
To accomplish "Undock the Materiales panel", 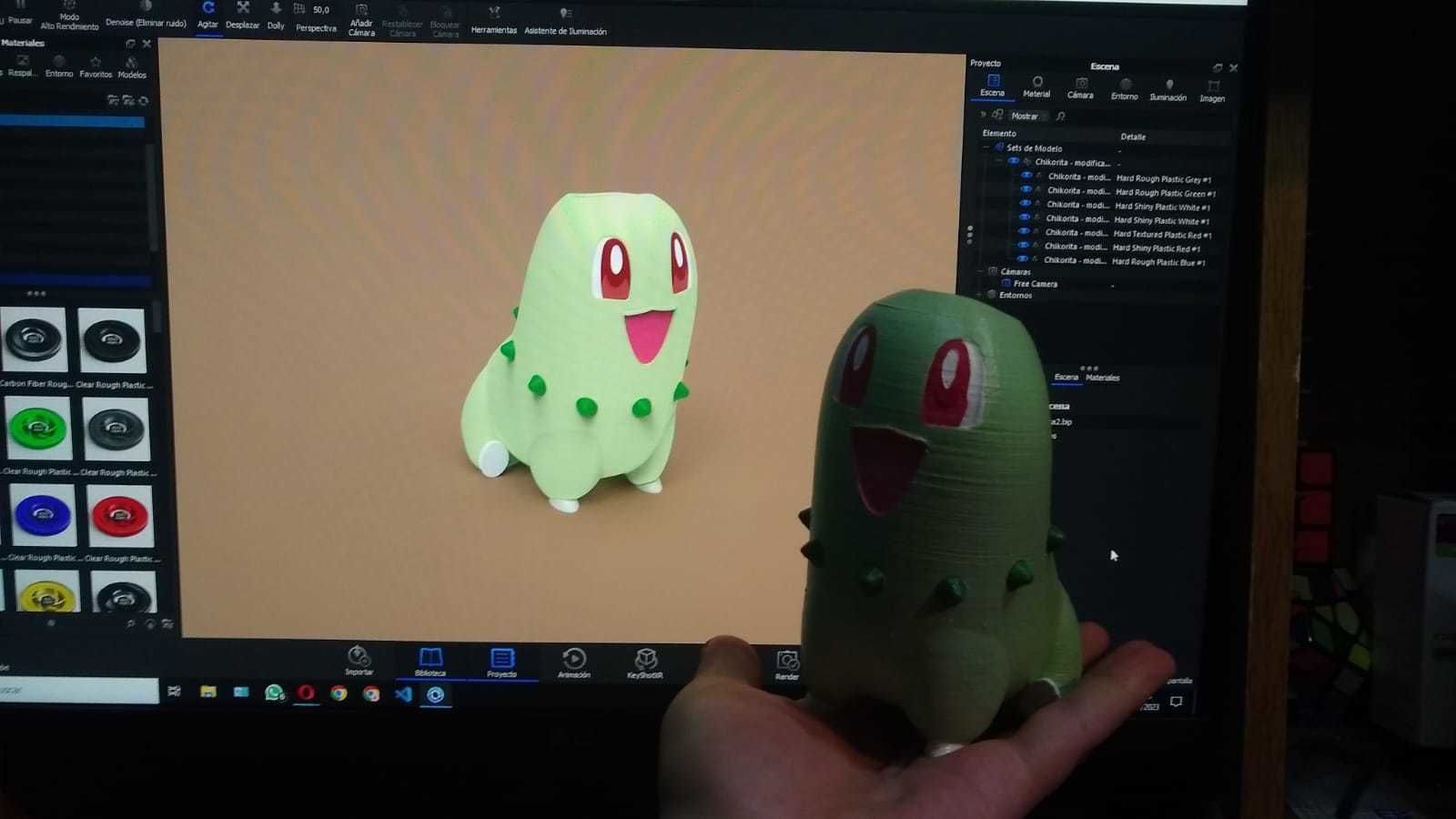I will click(130, 44).
